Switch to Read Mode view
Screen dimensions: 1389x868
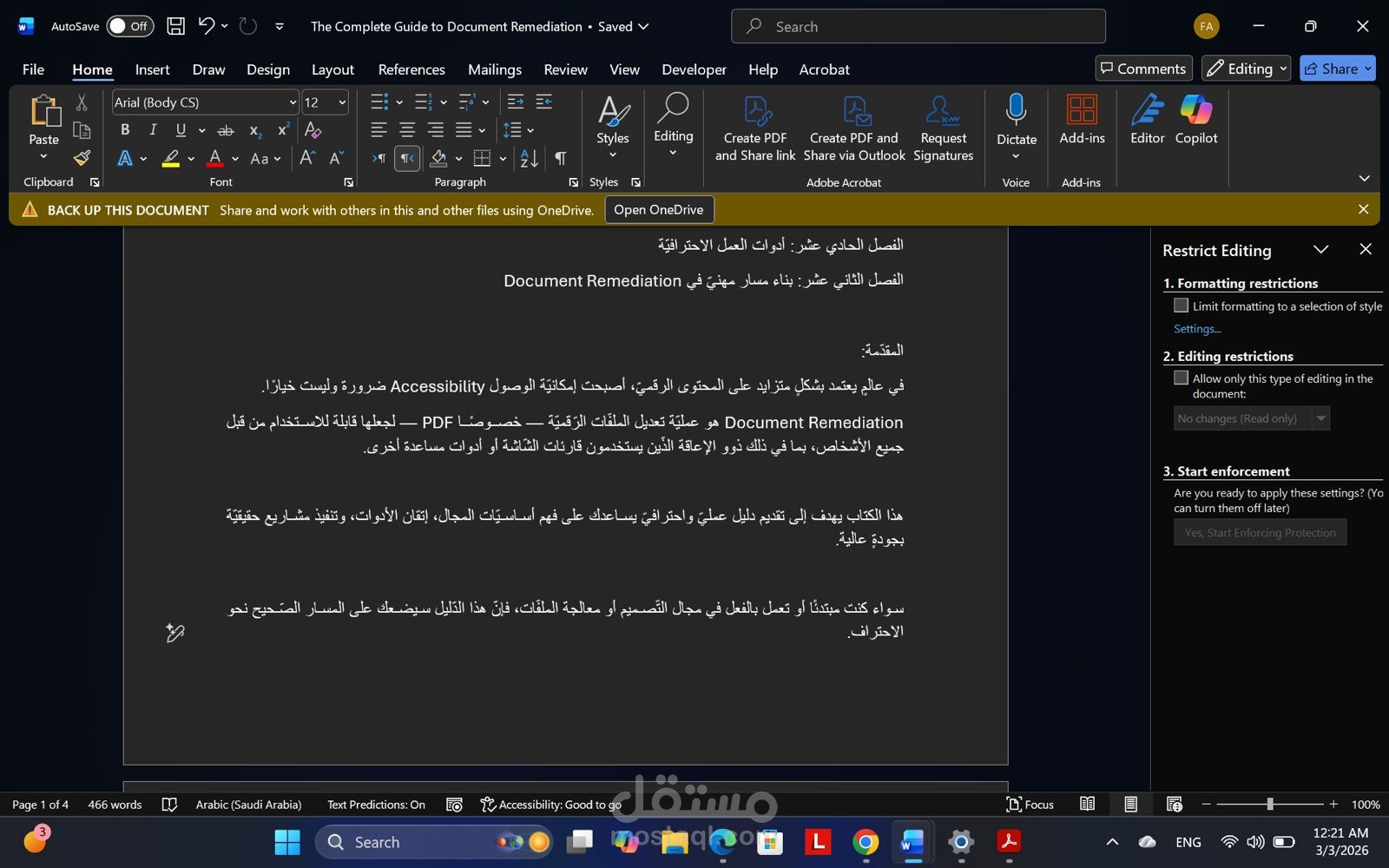(1087, 805)
